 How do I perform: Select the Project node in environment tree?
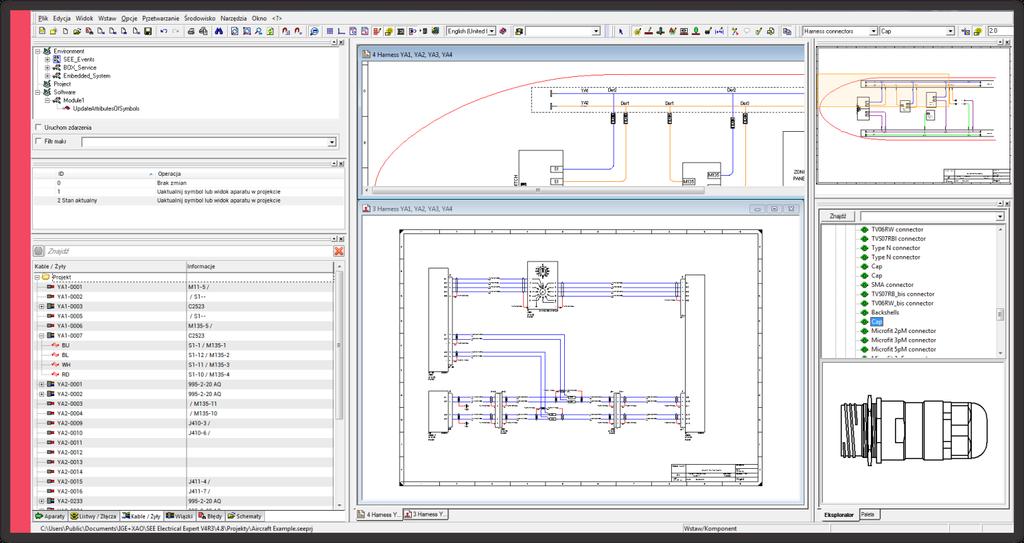tap(62, 84)
